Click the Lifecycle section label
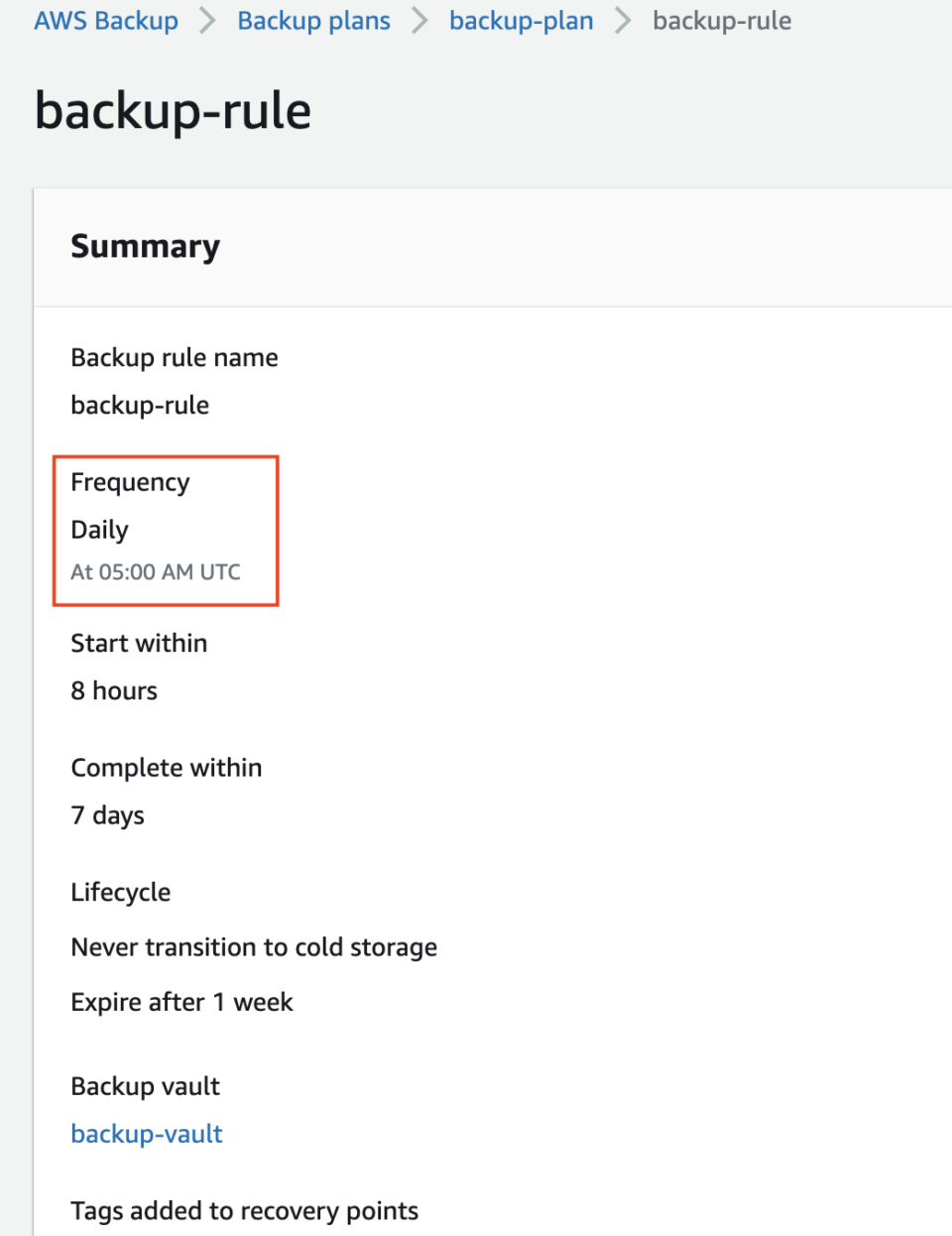Screen dimensions: 952x1236 (x=120, y=892)
